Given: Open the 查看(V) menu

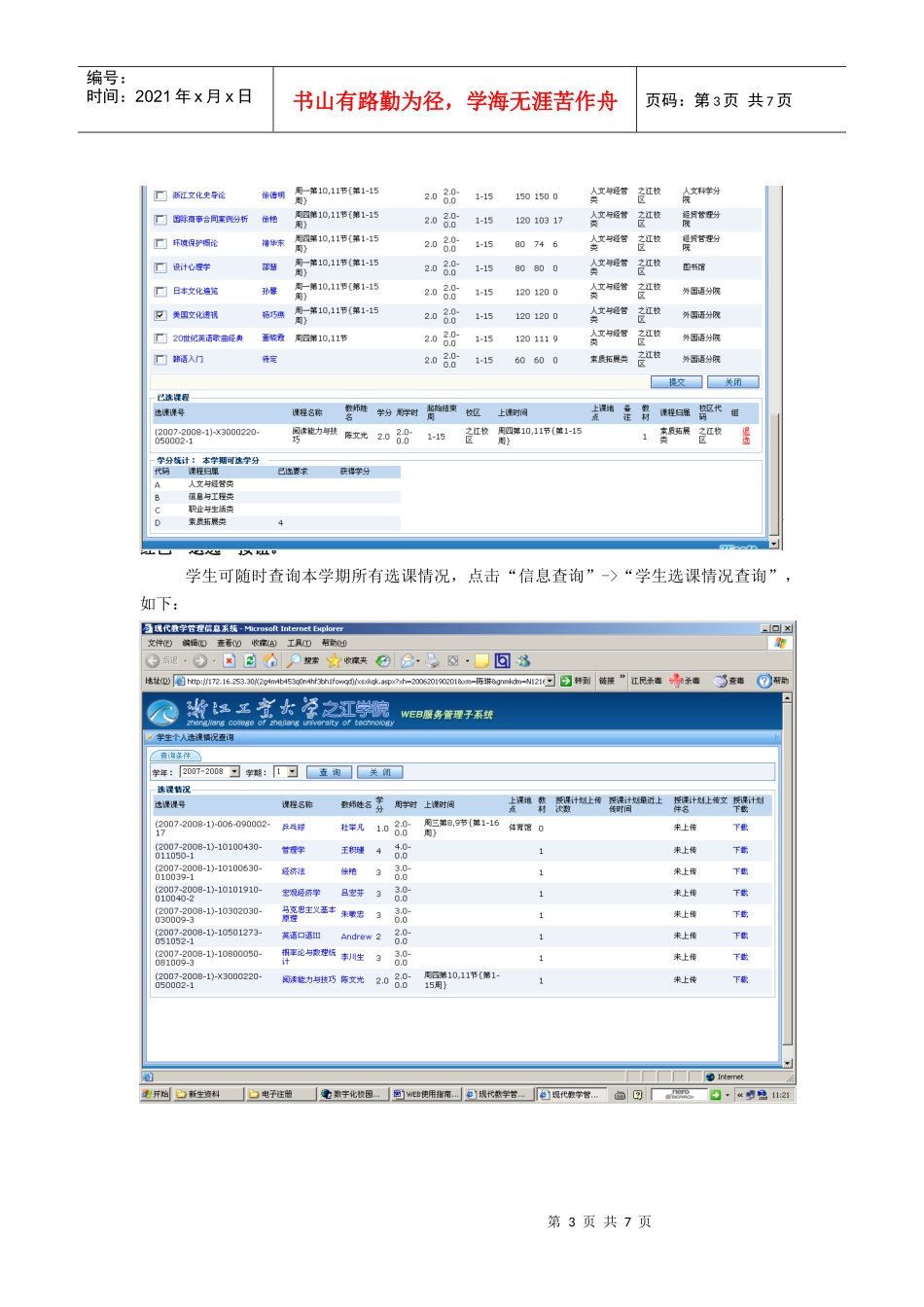Looking at the screenshot, I should point(230,643).
